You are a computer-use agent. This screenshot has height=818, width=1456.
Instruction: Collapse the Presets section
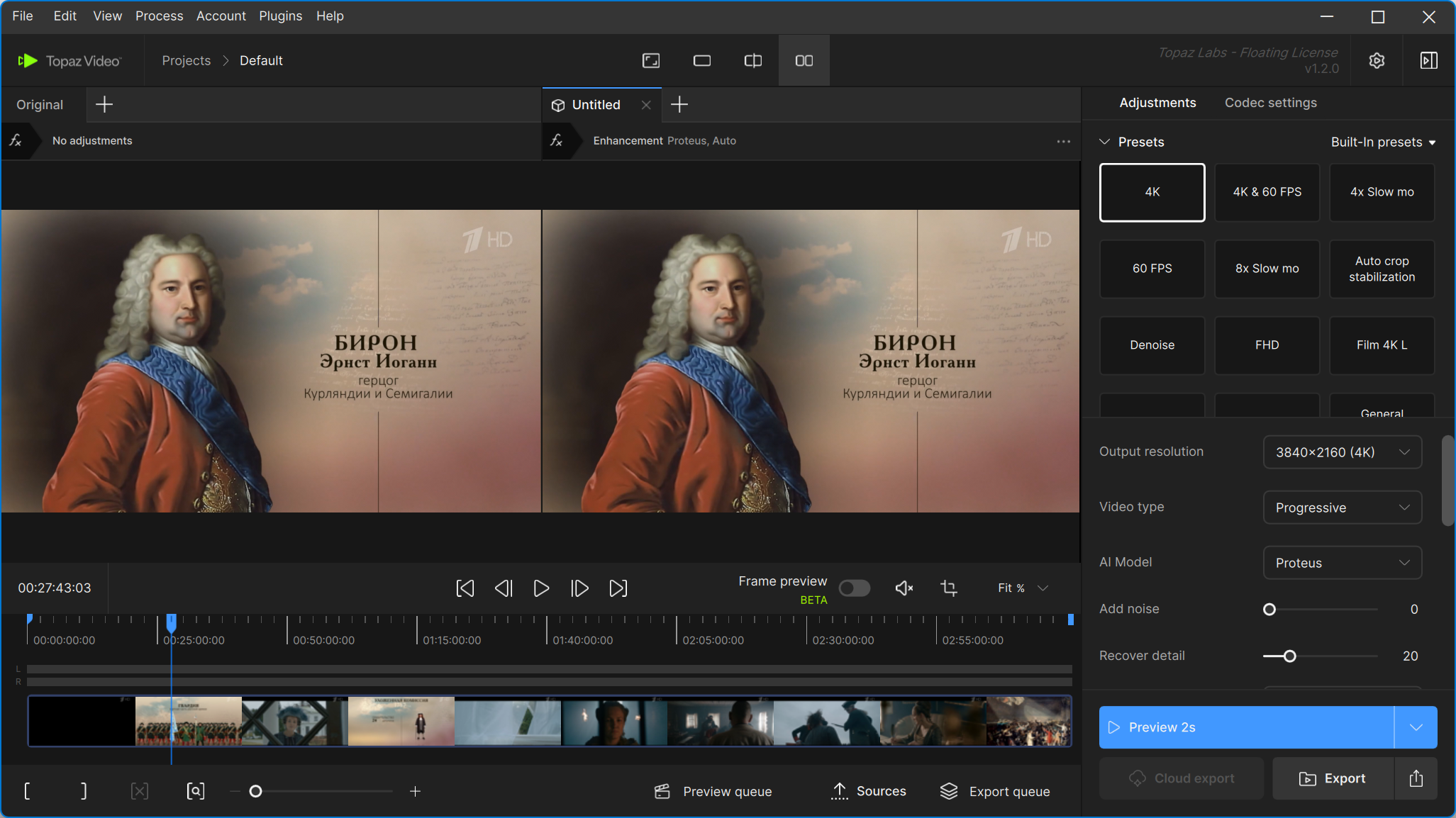tap(1104, 142)
